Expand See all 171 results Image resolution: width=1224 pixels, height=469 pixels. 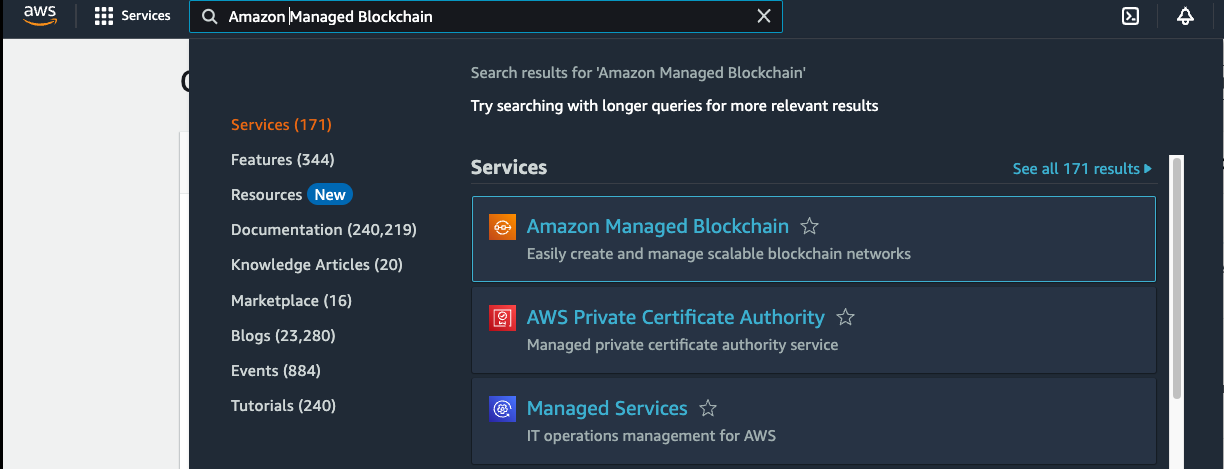(x=1082, y=169)
